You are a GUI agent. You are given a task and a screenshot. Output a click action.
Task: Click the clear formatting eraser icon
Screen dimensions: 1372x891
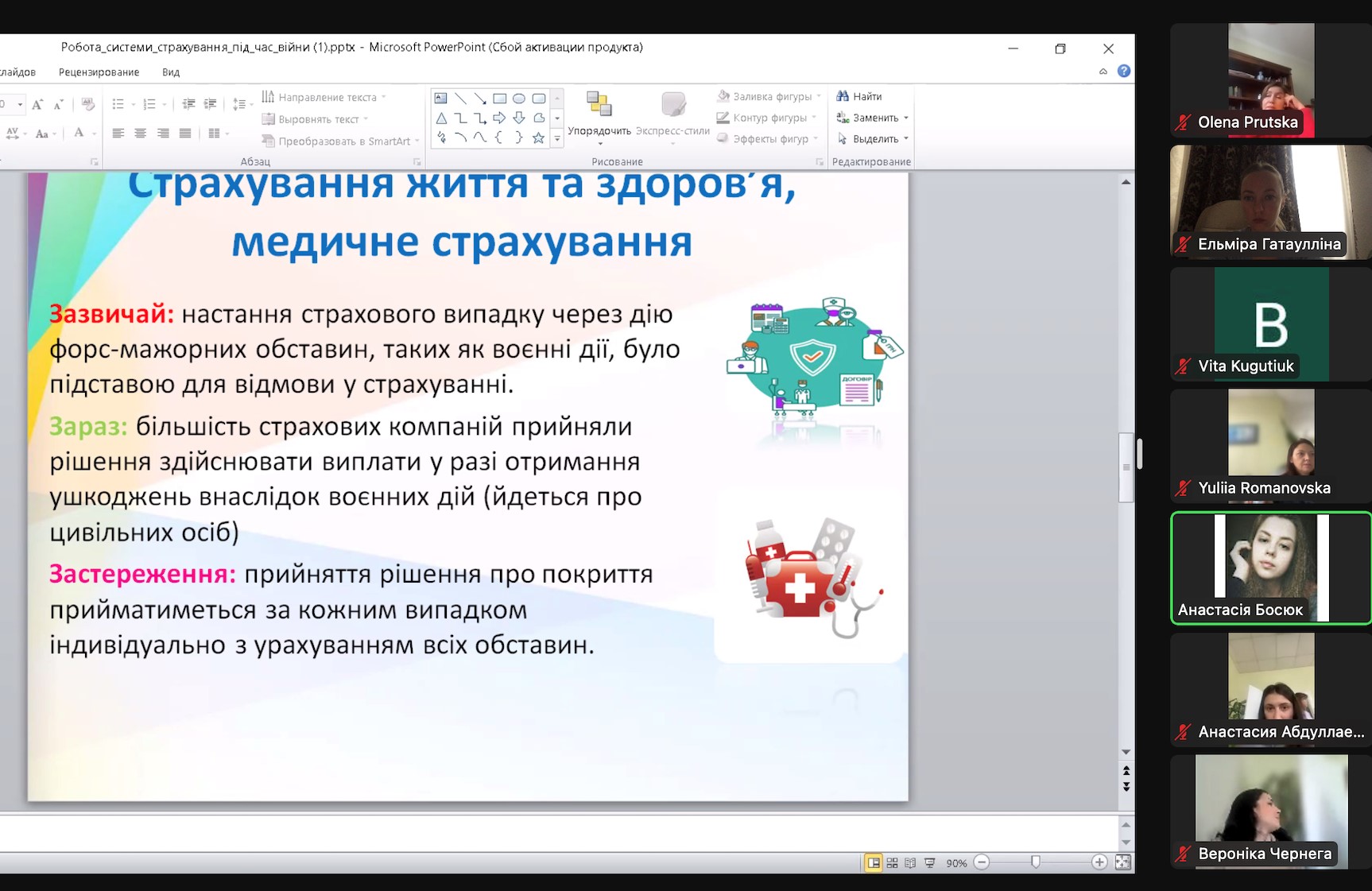(88, 104)
